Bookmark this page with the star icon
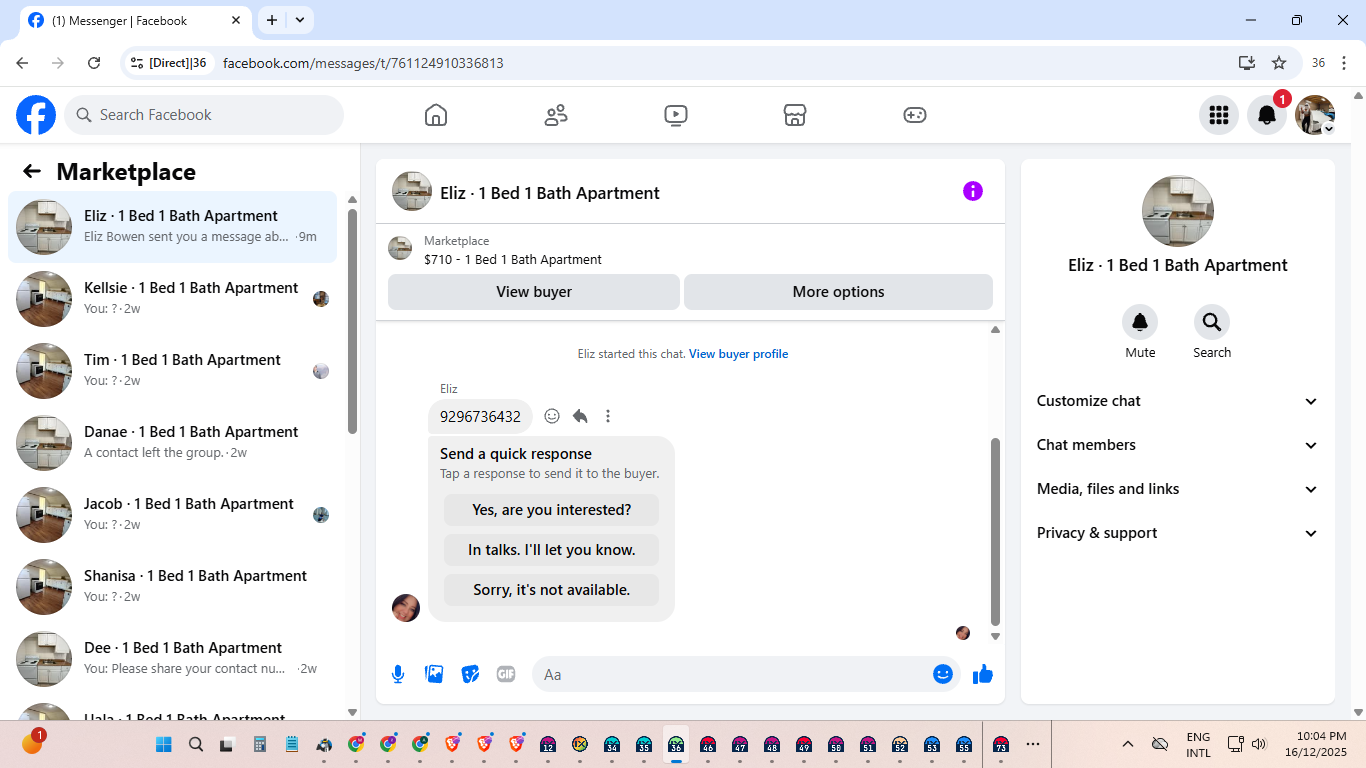The image size is (1366, 768). click(1279, 63)
